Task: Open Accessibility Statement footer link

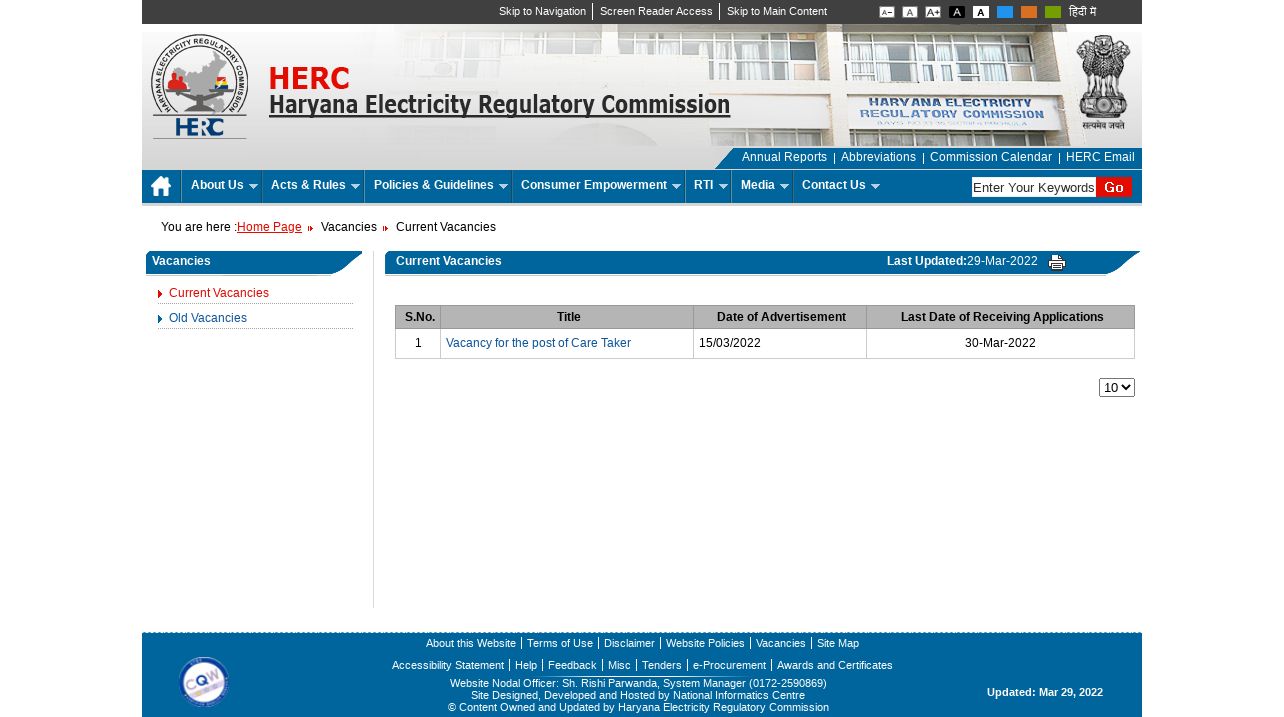Action: (x=448, y=665)
